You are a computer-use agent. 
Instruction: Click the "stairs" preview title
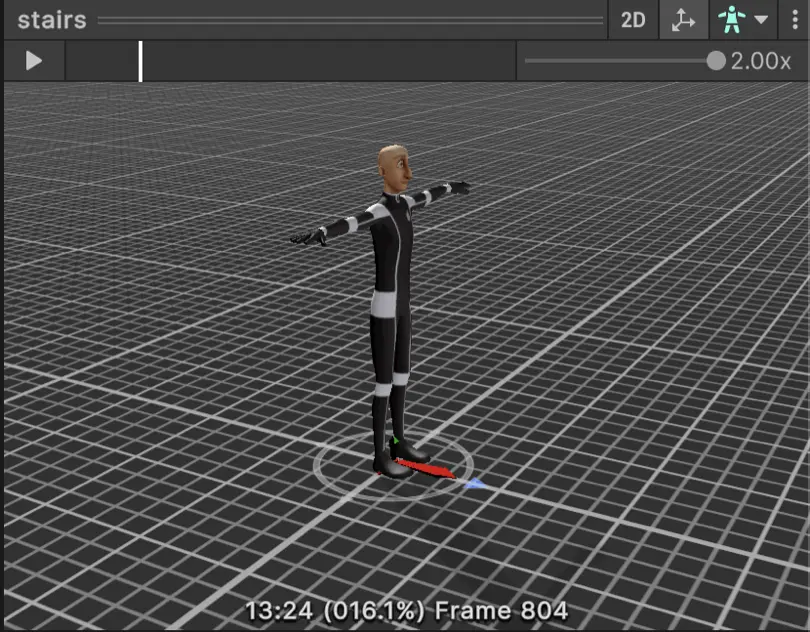click(x=51, y=20)
